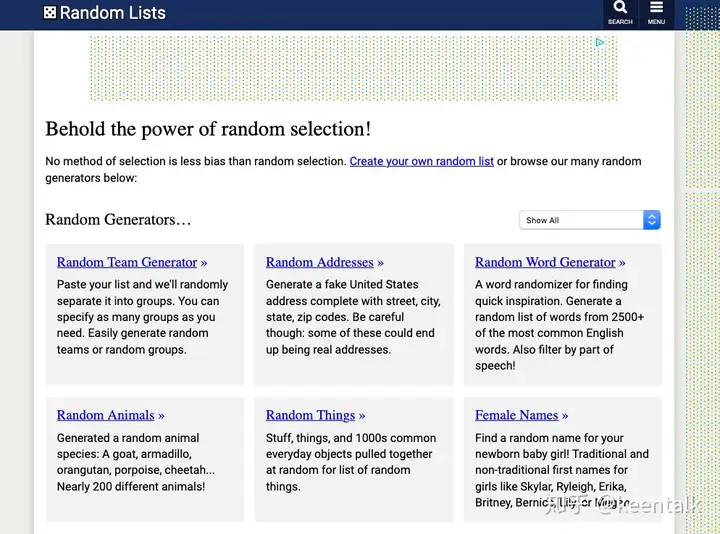Open the Random Things link
The image size is (720, 534).
click(x=310, y=415)
